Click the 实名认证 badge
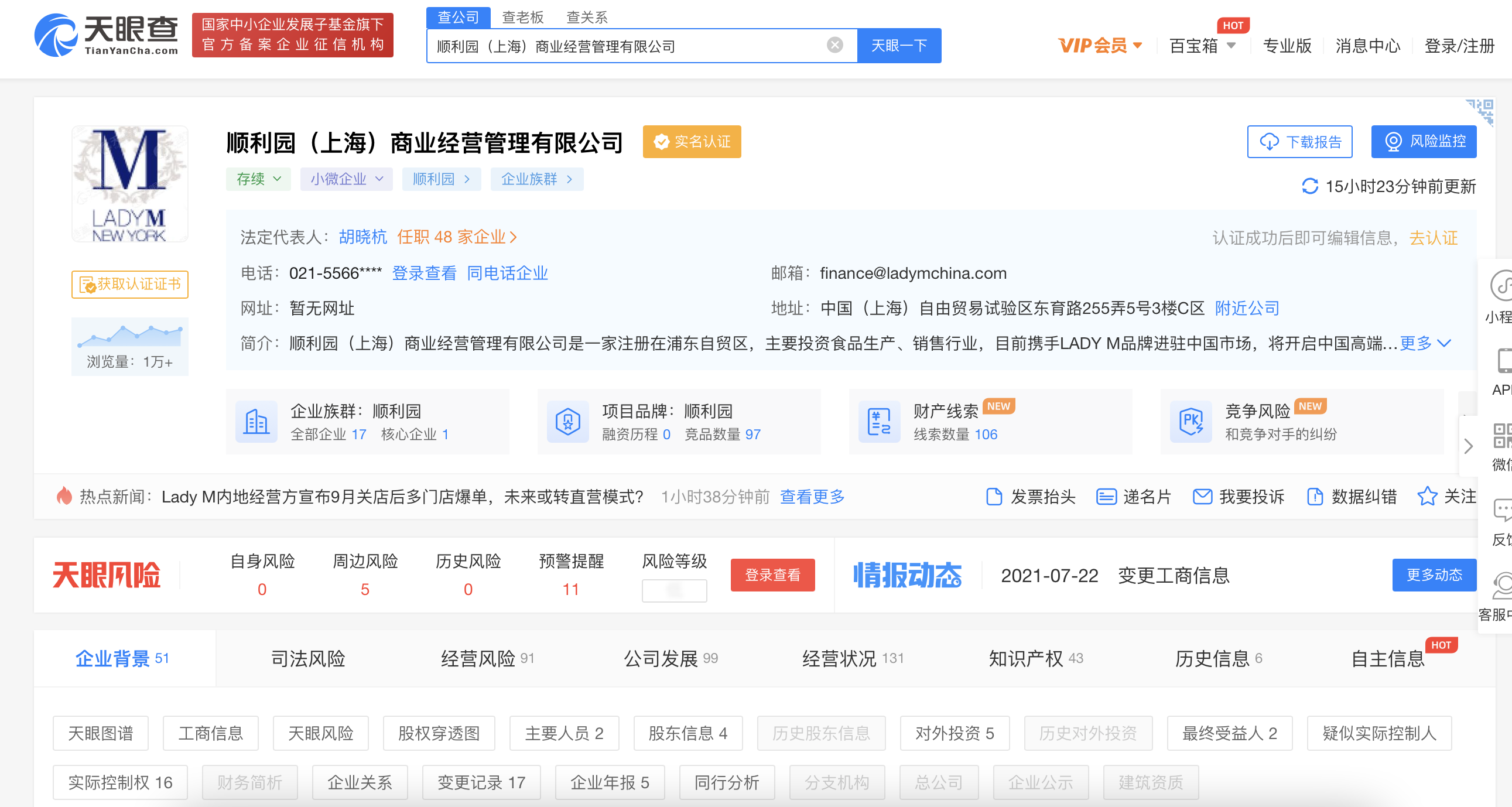The height and width of the screenshot is (807, 1512). point(692,142)
